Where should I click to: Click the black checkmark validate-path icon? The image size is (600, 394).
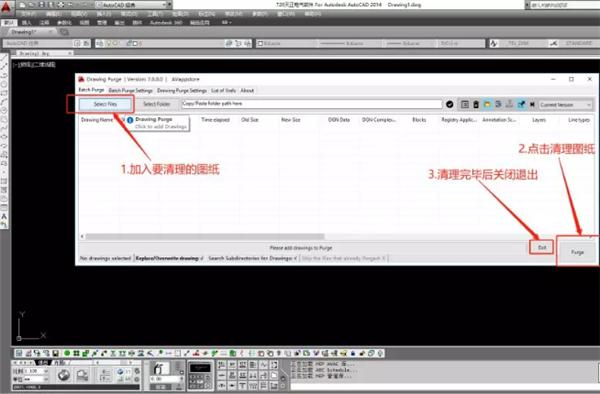click(x=450, y=104)
